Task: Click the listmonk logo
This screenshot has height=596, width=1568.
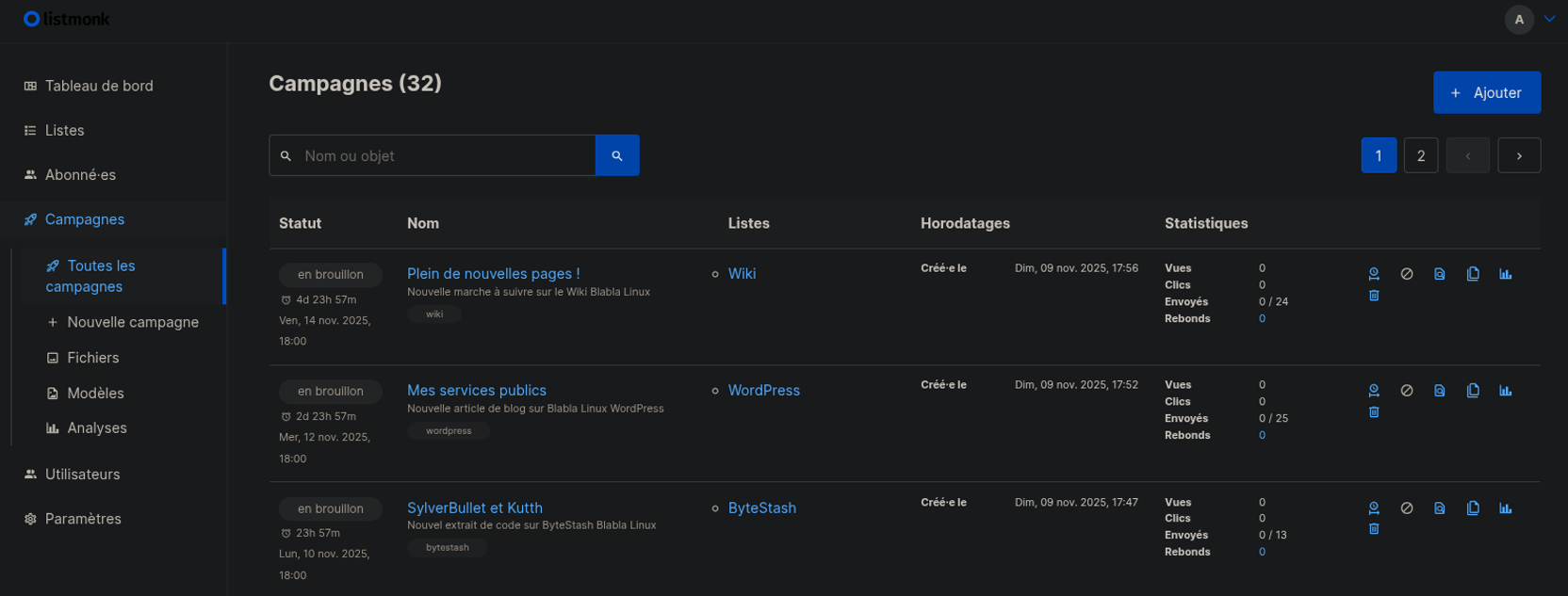Action: (66, 19)
